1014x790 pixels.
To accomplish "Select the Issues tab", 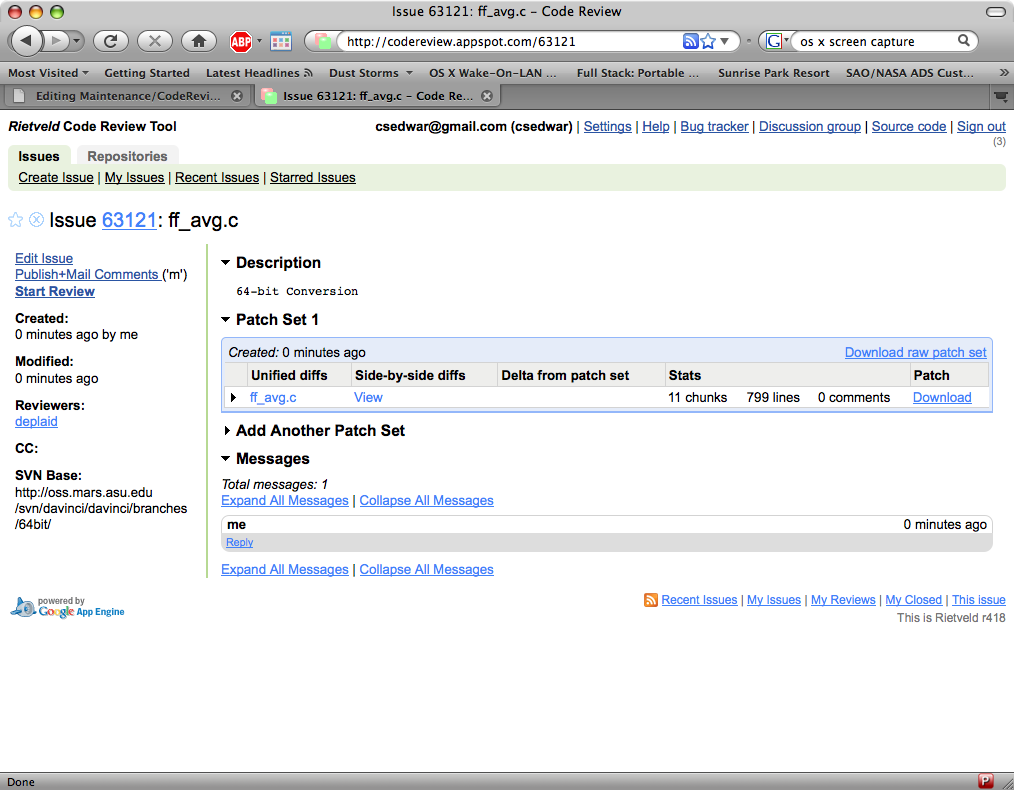I will pos(39,156).
